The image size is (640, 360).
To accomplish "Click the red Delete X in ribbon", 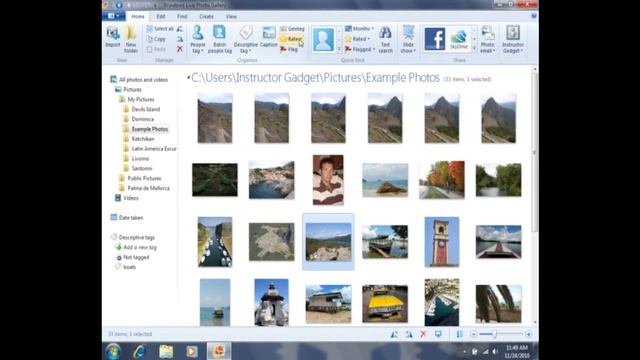I will coord(180,49).
